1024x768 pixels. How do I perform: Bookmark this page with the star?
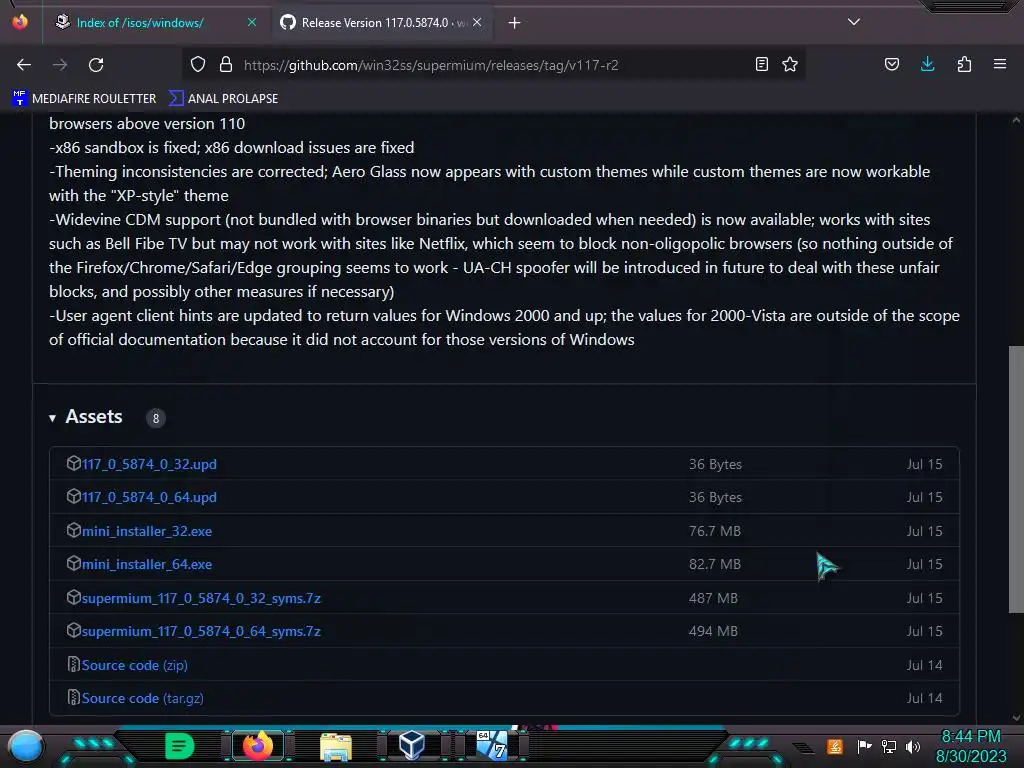(790, 65)
